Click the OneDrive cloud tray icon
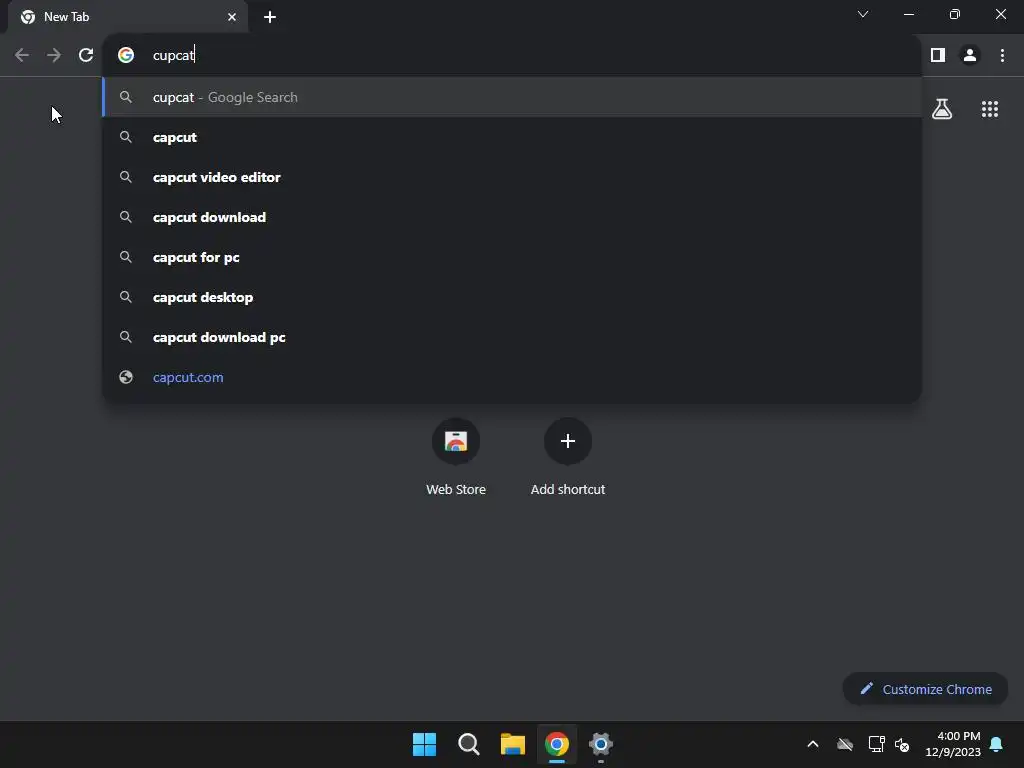 coord(845,744)
